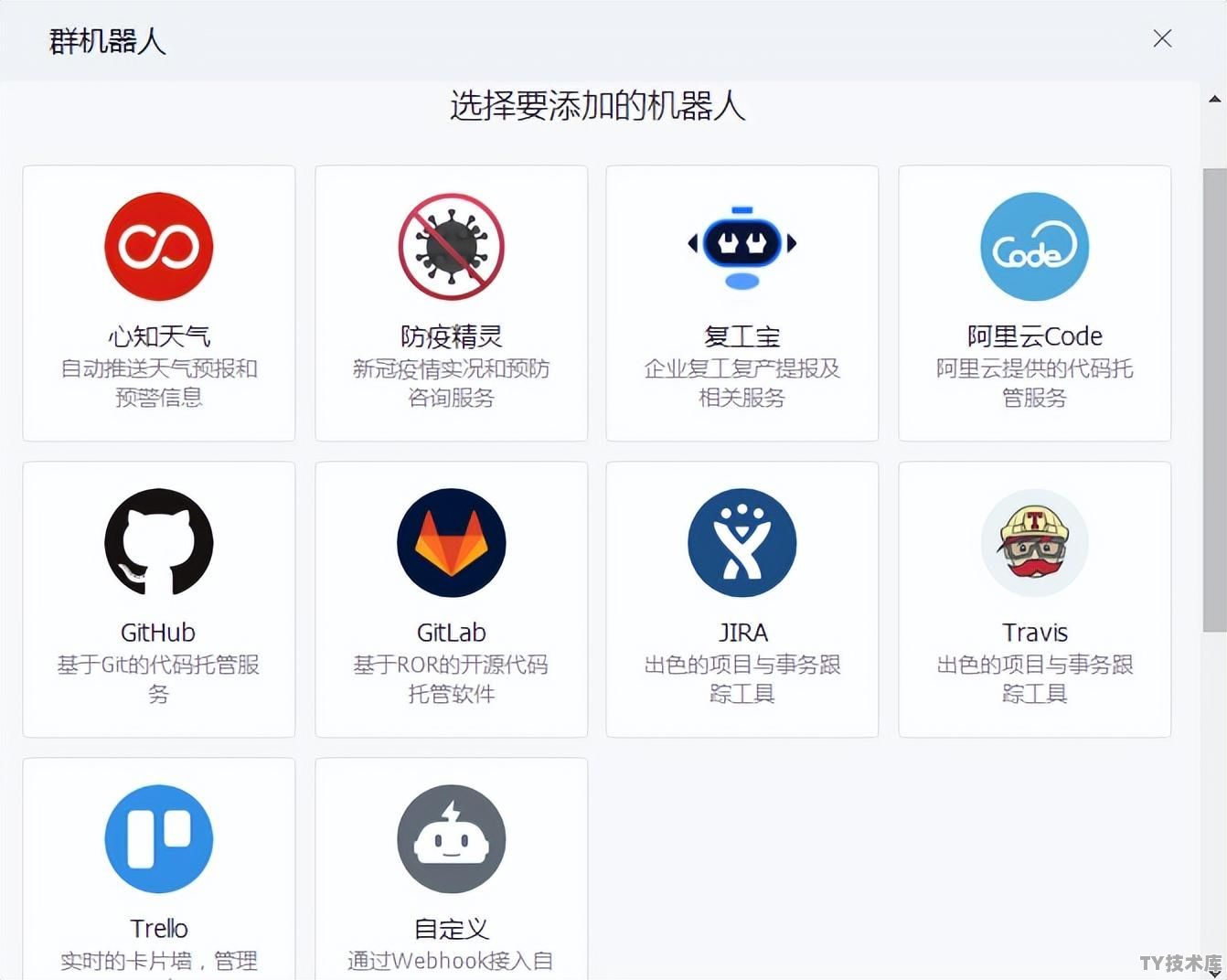Click the scrollbar up arrow
The width and height of the screenshot is (1227, 980).
tap(1214, 99)
